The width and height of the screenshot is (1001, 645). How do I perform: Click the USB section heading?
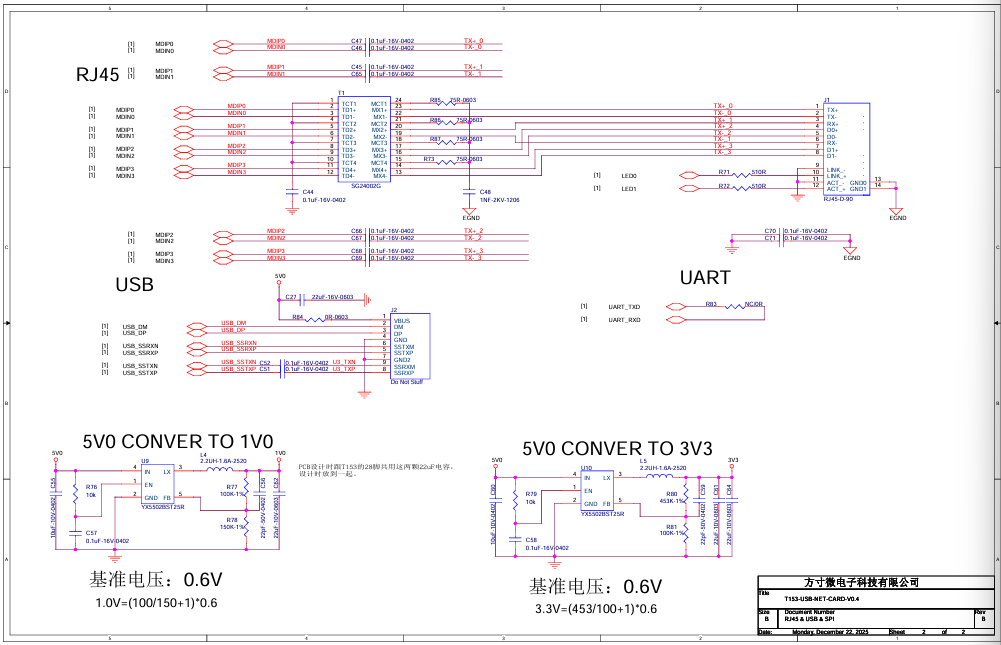[x=135, y=285]
